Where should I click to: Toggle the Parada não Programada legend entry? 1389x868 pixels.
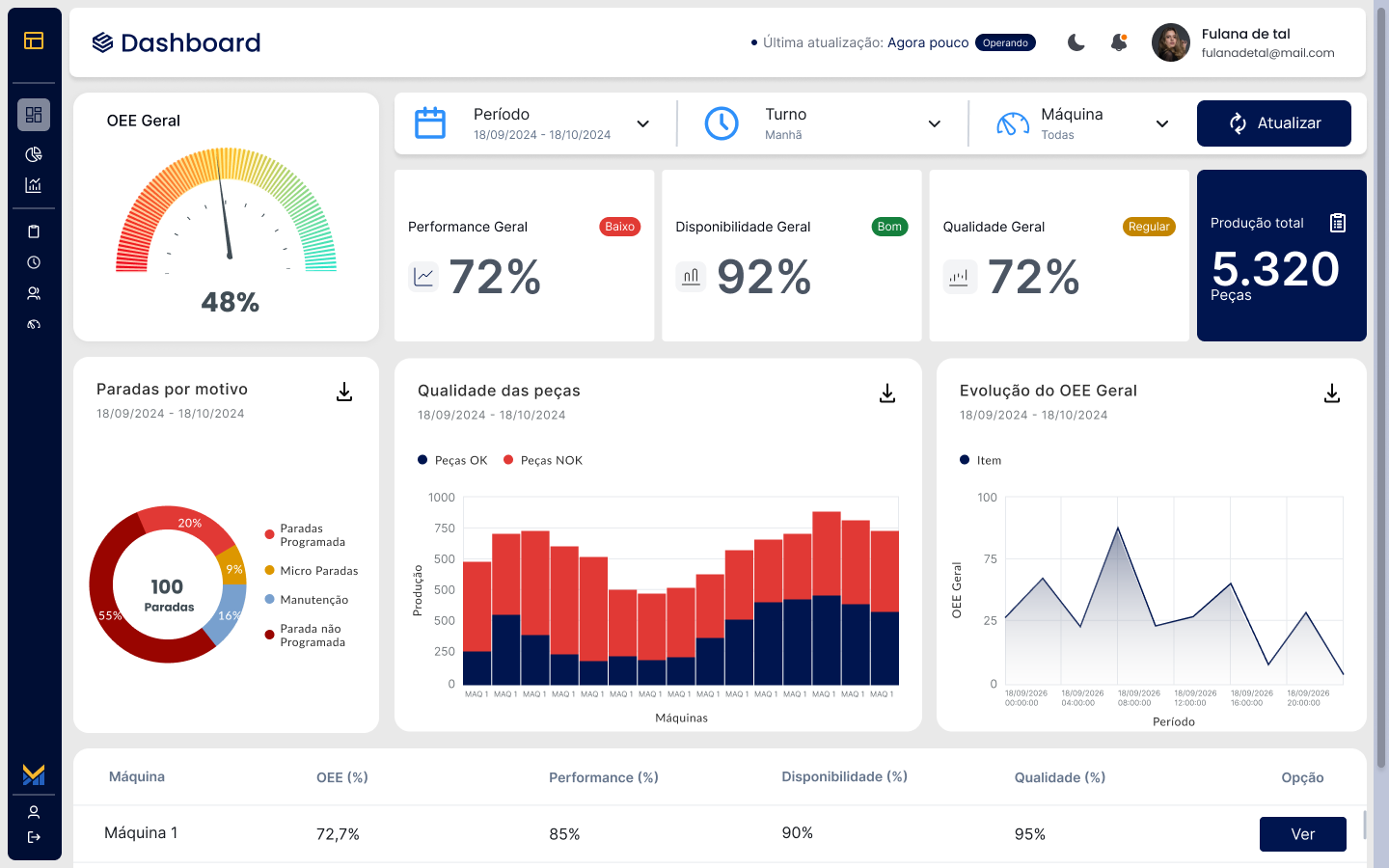click(x=305, y=636)
